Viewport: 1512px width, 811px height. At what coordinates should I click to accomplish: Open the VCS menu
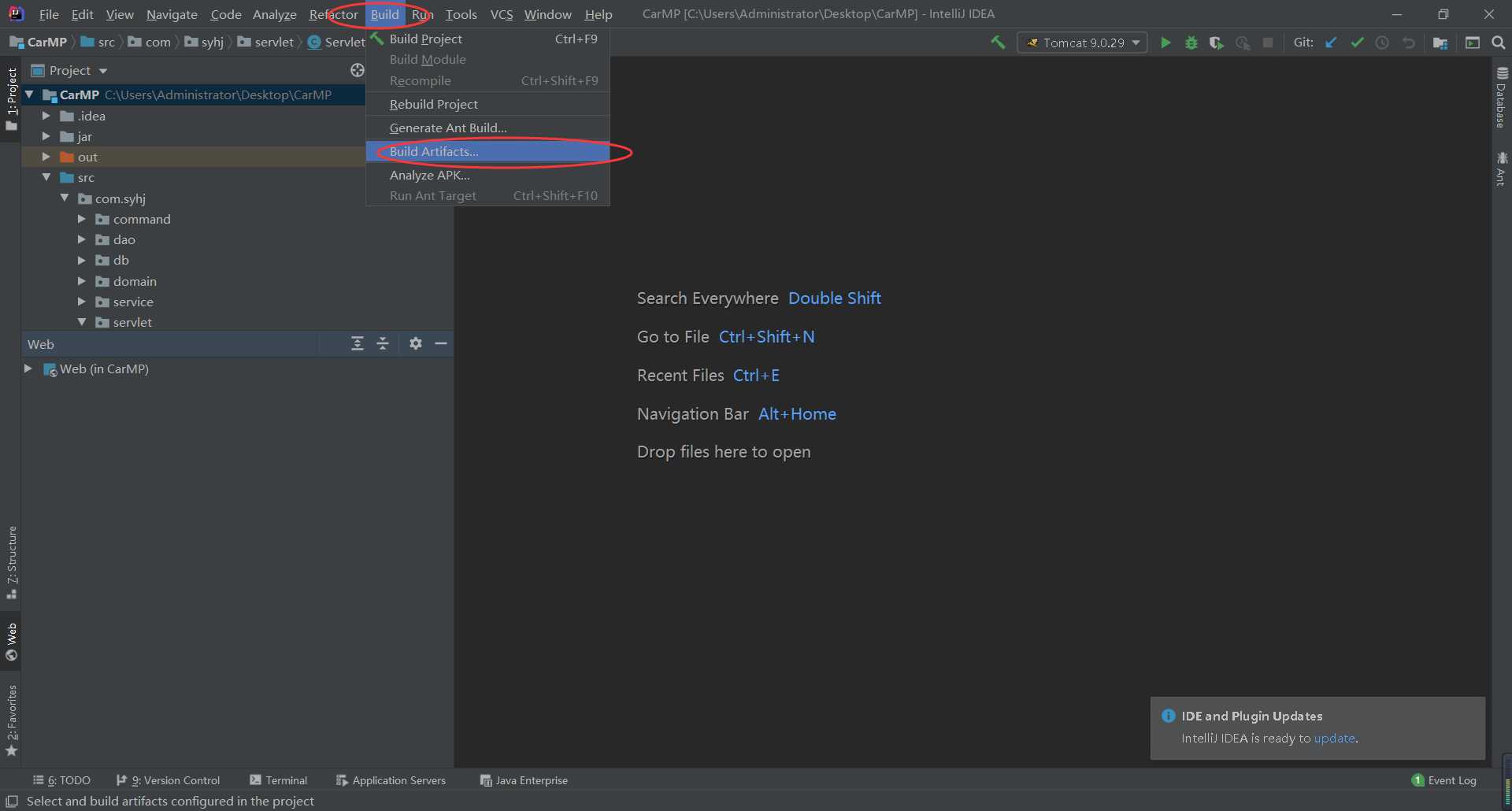501,14
